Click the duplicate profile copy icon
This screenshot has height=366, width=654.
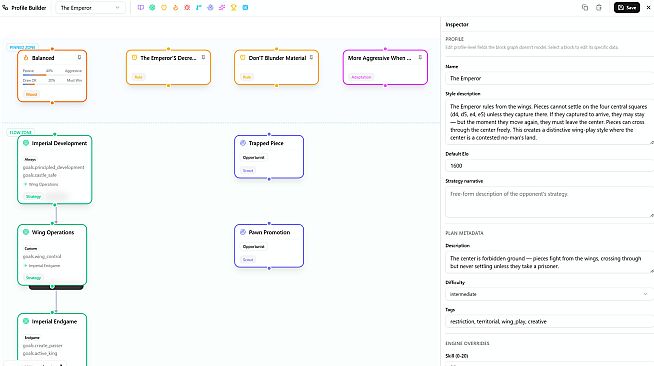(585, 8)
